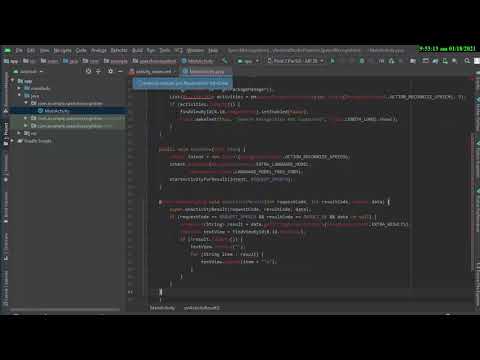Viewport: 480px width, 360px height.
Task: Open the Build menu
Action: tap(137, 50)
